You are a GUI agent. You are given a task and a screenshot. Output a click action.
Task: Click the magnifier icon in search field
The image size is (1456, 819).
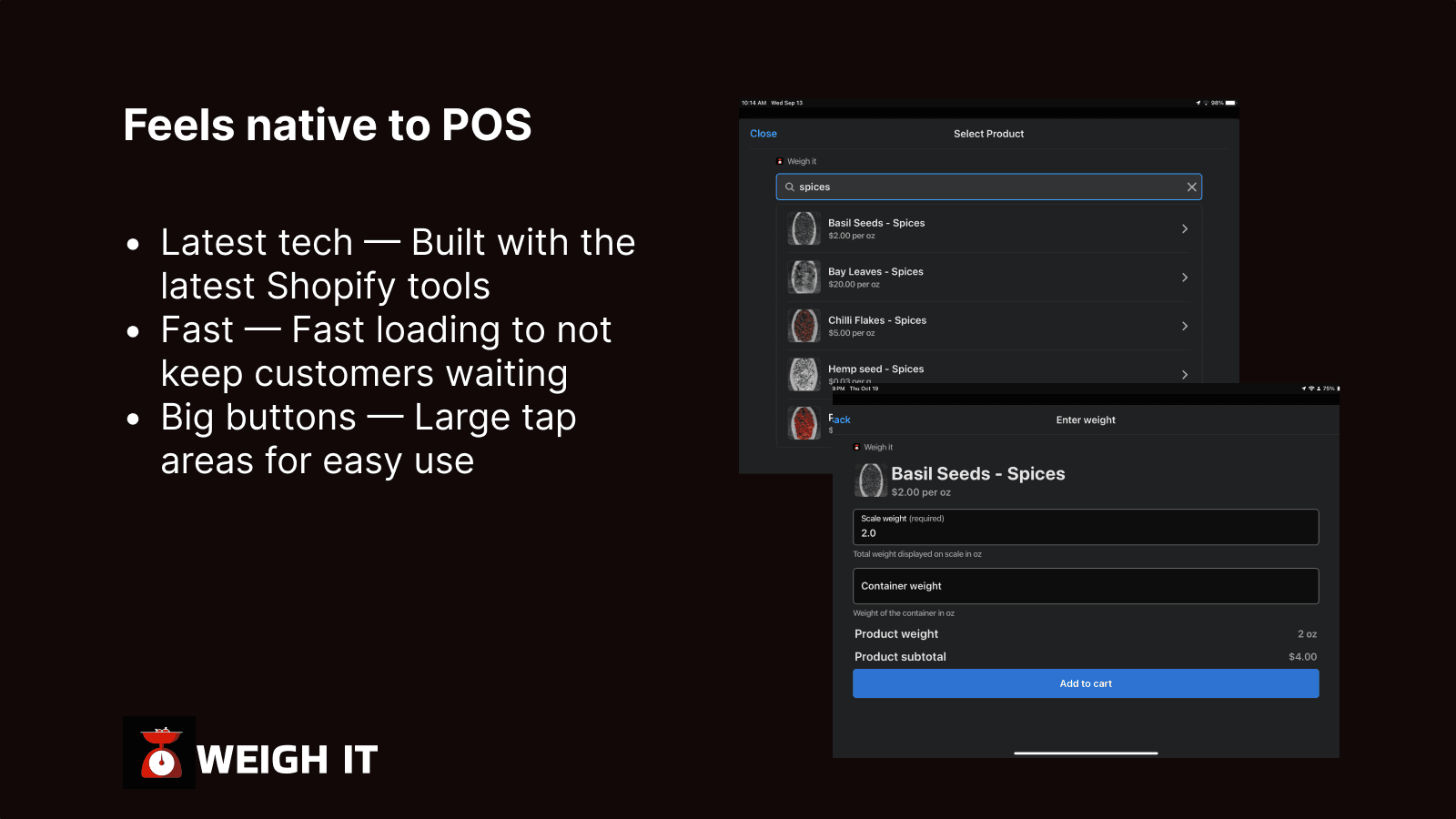(x=790, y=187)
